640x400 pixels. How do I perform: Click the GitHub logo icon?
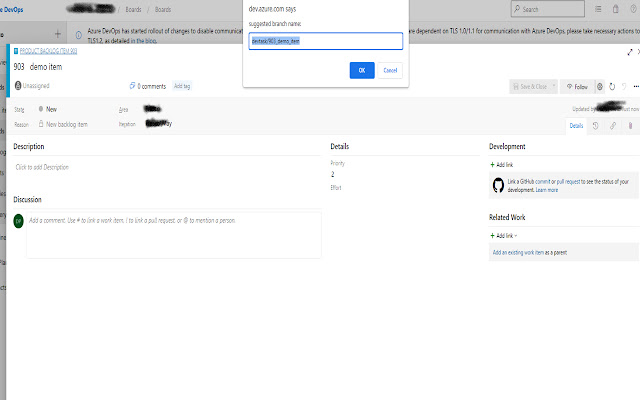(x=498, y=185)
